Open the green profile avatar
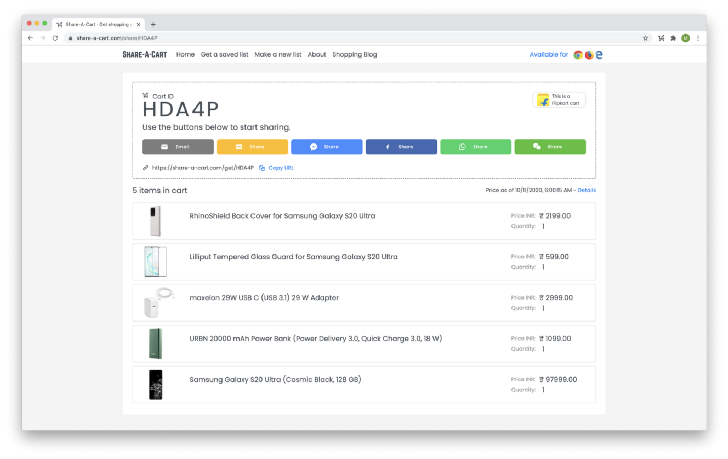 (685, 38)
